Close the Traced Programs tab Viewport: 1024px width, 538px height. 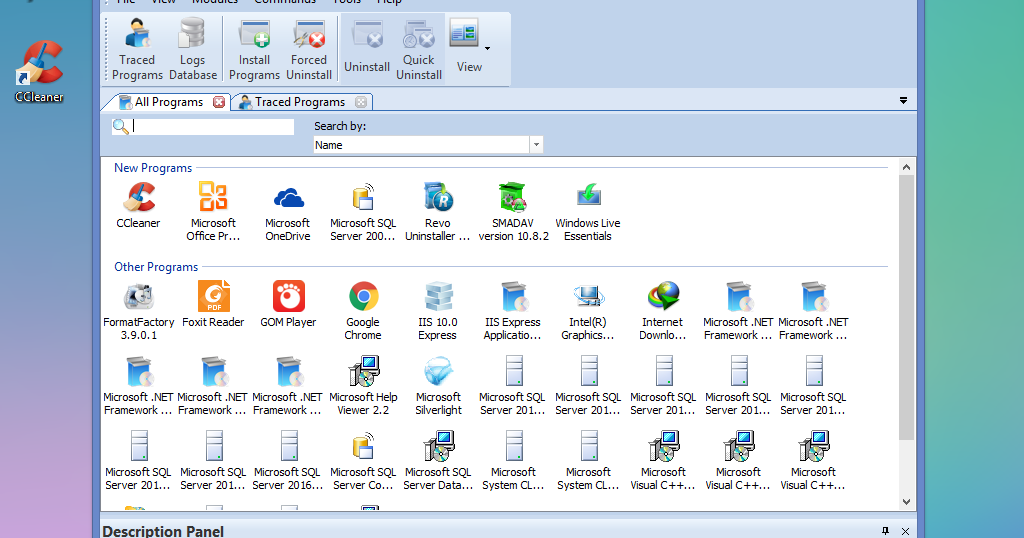[361, 102]
